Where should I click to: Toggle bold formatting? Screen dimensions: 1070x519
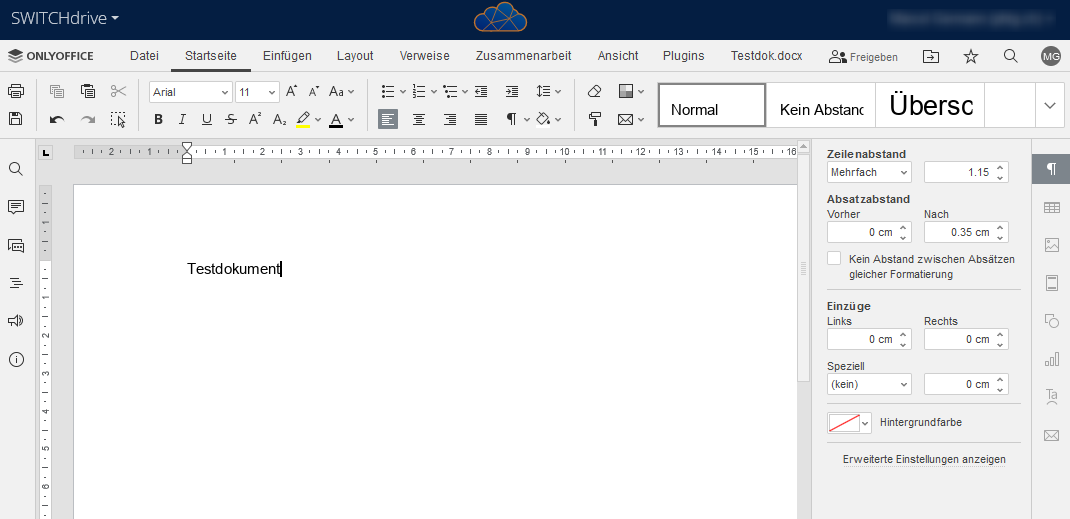point(158,120)
